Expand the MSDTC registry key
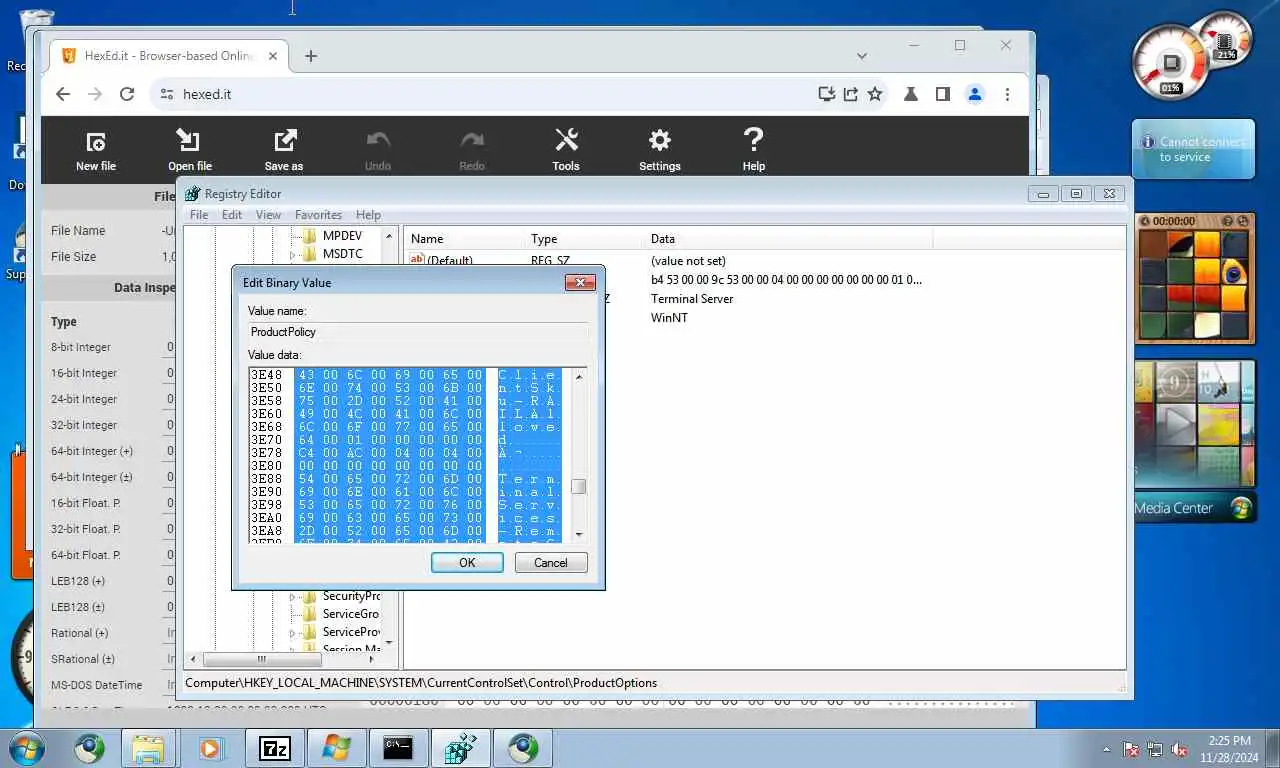Screen dimensions: 1280x768 (293, 255)
